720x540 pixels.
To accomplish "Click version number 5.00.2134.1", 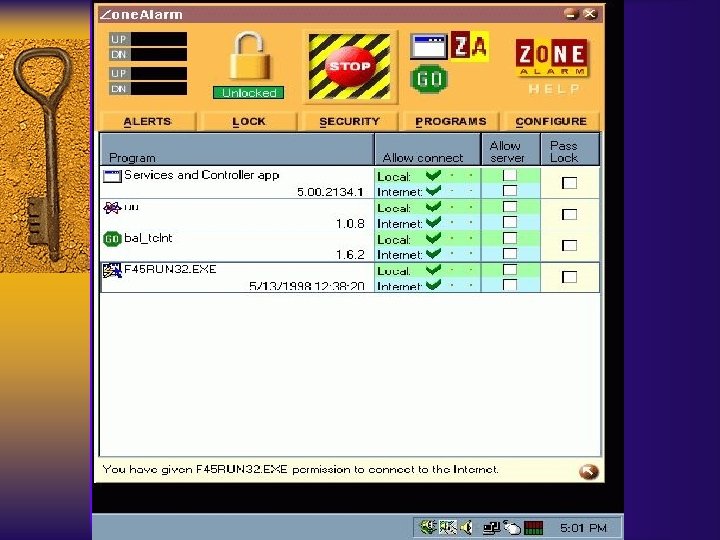I will [x=330, y=192].
